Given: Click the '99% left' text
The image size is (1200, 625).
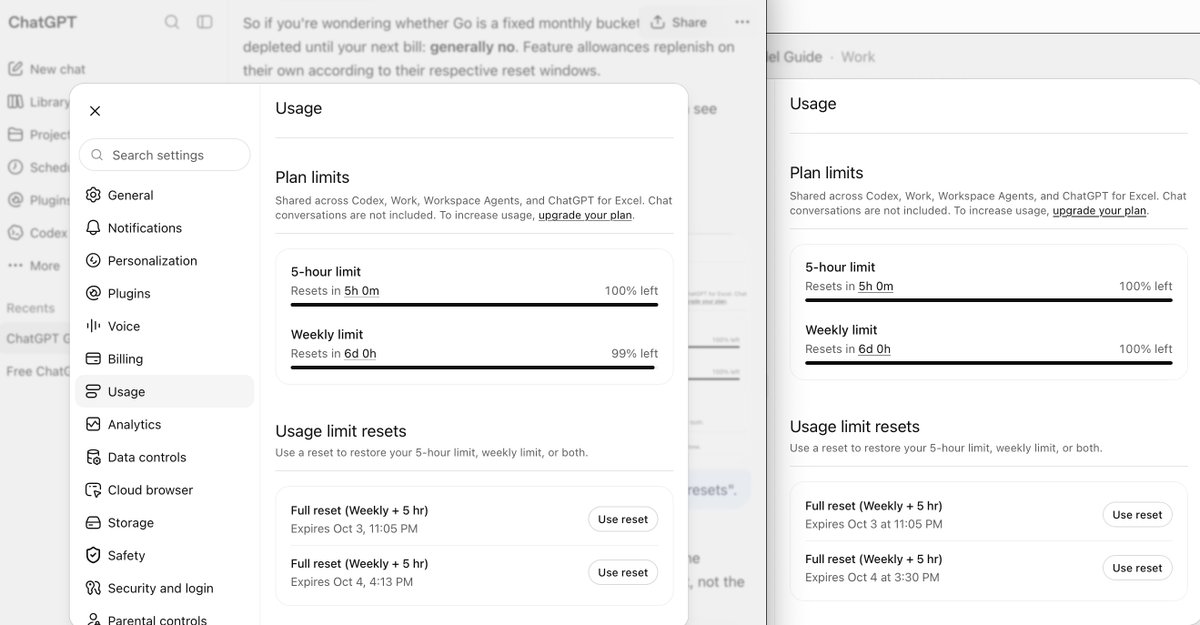Looking at the screenshot, I should (635, 354).
